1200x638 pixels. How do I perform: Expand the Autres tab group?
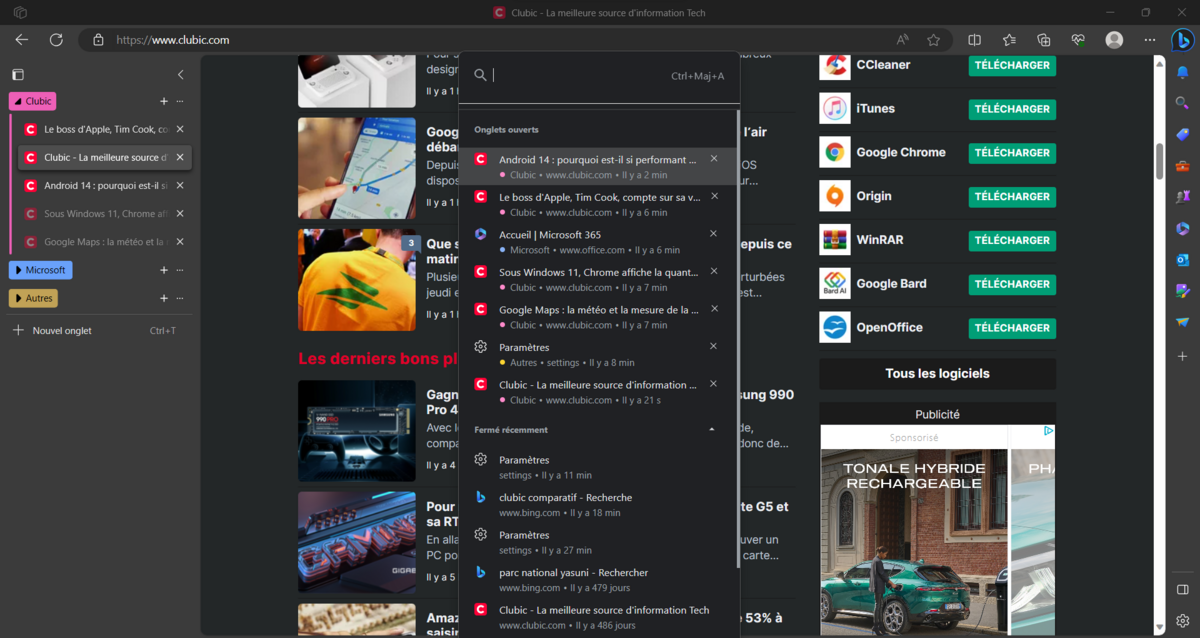[x=33, y=298]
